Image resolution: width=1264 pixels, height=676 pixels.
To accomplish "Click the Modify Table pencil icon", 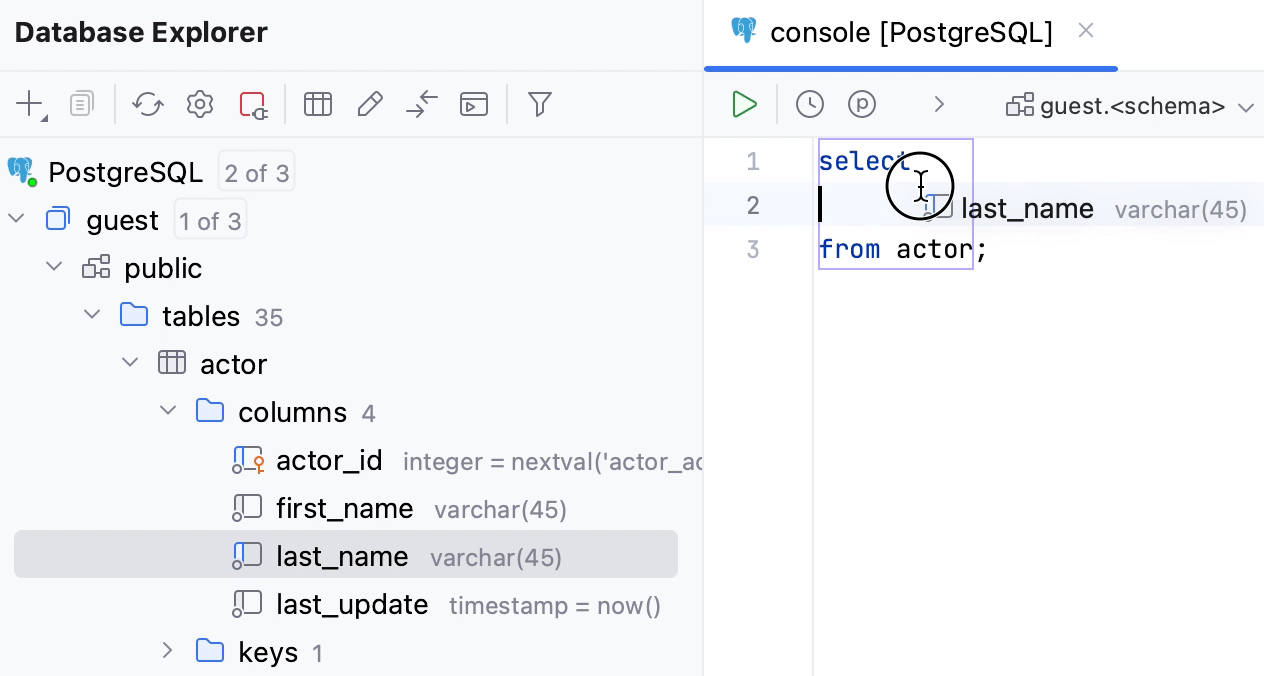I will point(370,103).
